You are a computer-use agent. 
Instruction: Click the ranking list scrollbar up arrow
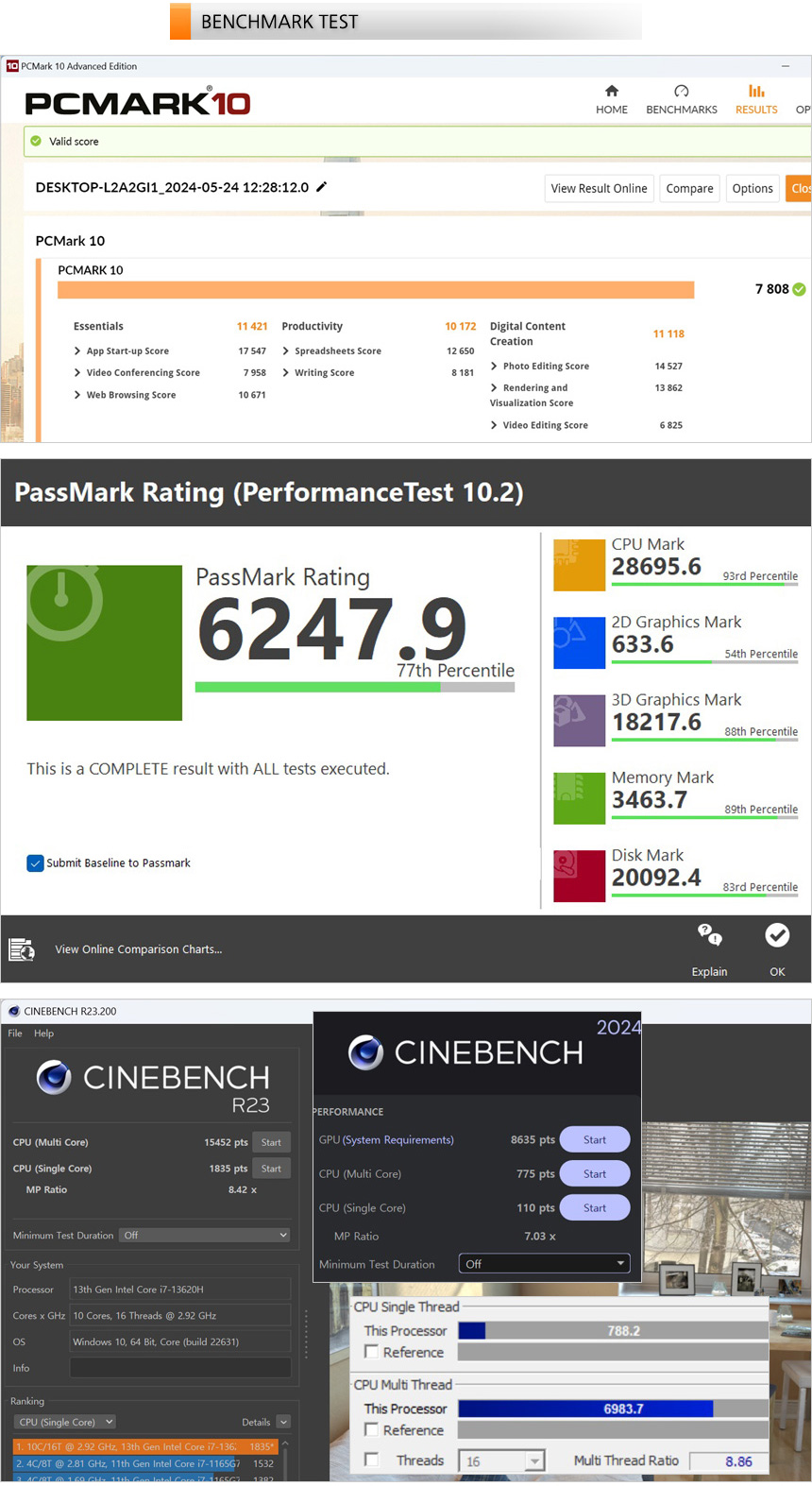[285, 1444]
